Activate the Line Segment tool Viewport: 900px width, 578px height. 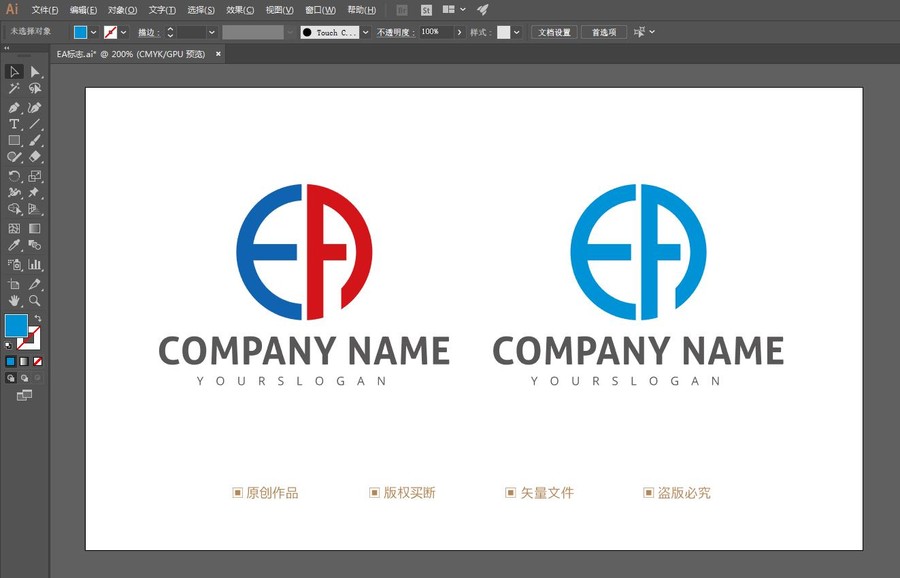pyautogui.click(x=35, y=124)
